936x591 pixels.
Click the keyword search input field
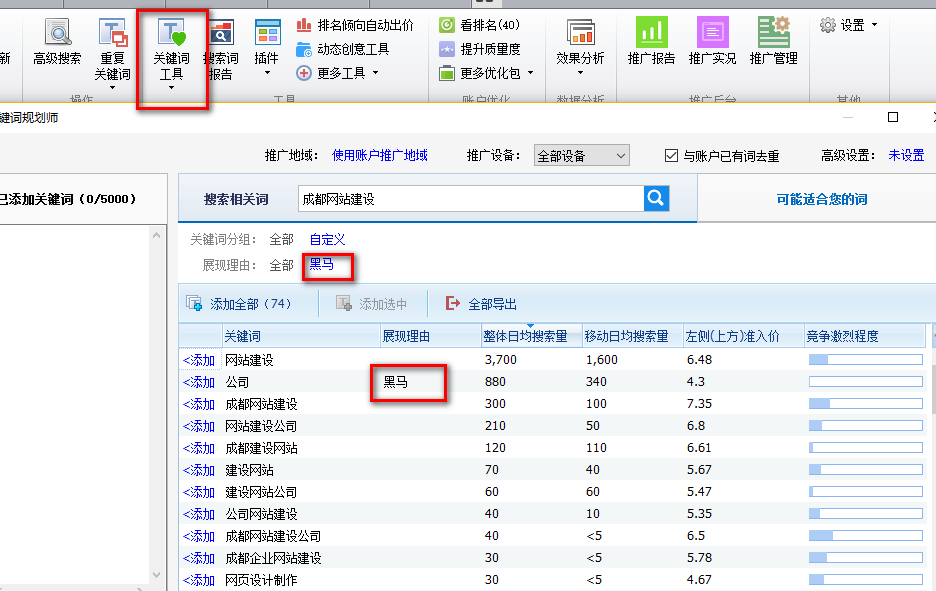470,199
